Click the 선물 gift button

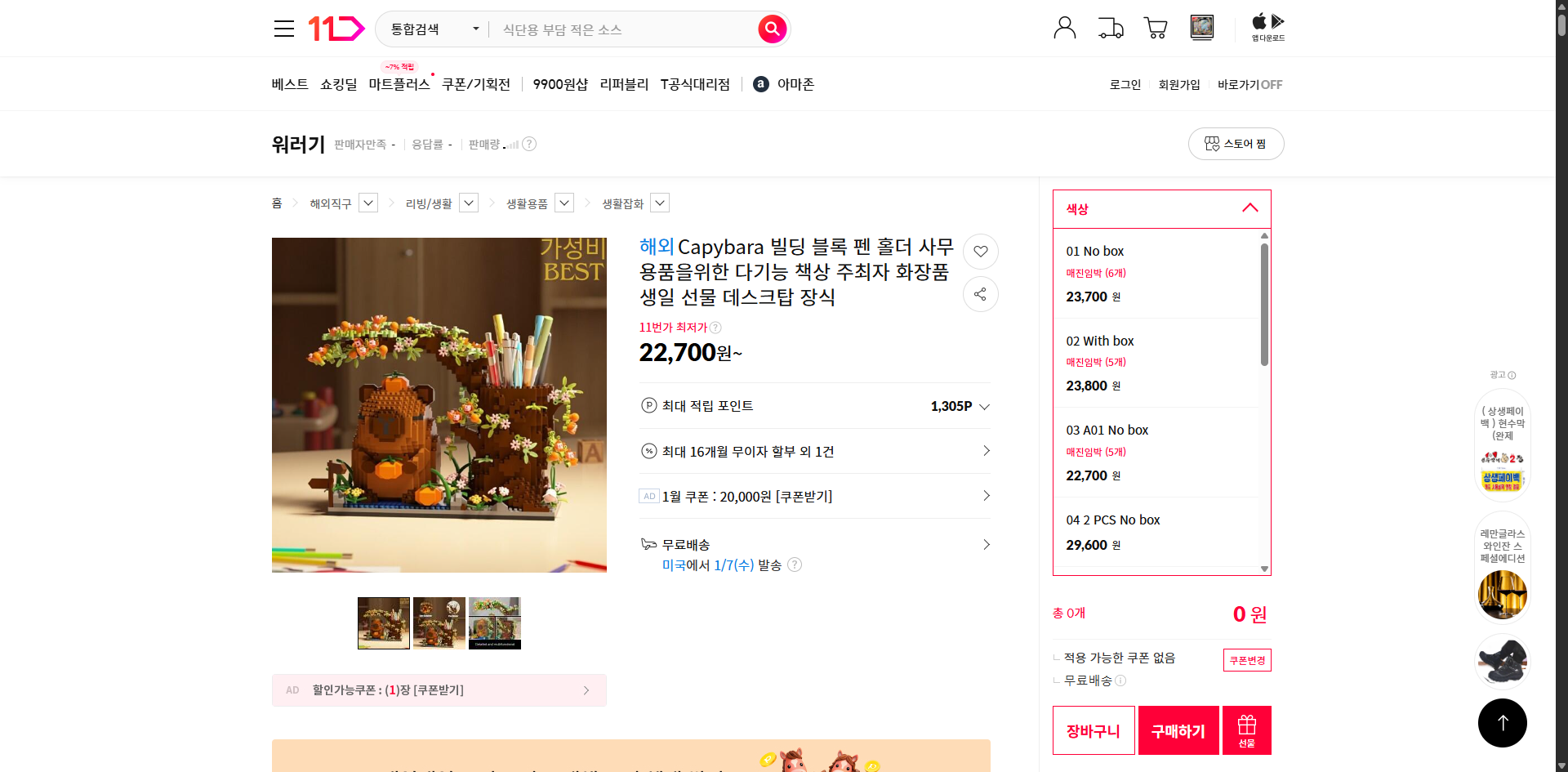(x=1245, y=730)
